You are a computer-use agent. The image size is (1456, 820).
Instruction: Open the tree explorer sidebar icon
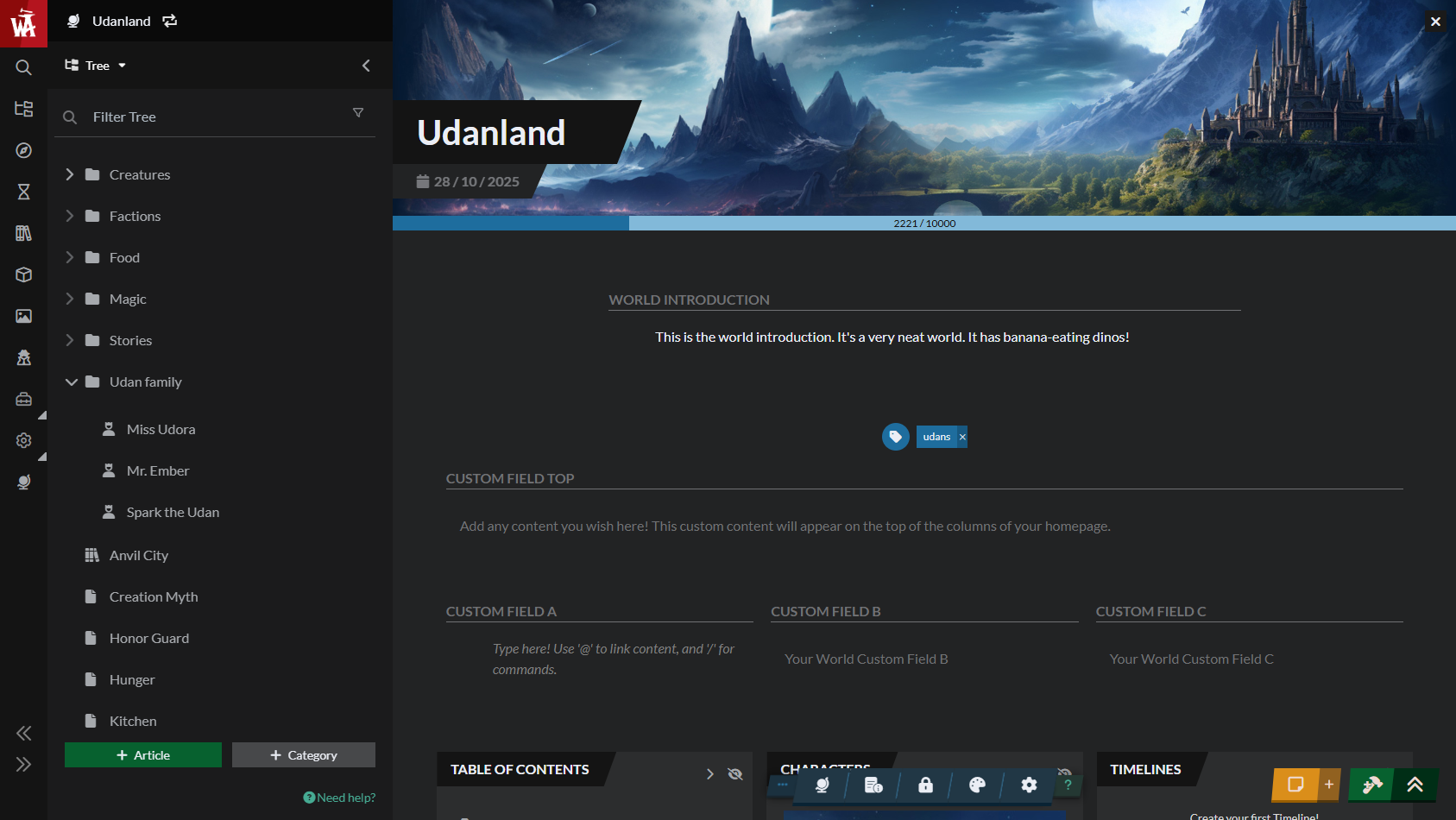[23, 109]
